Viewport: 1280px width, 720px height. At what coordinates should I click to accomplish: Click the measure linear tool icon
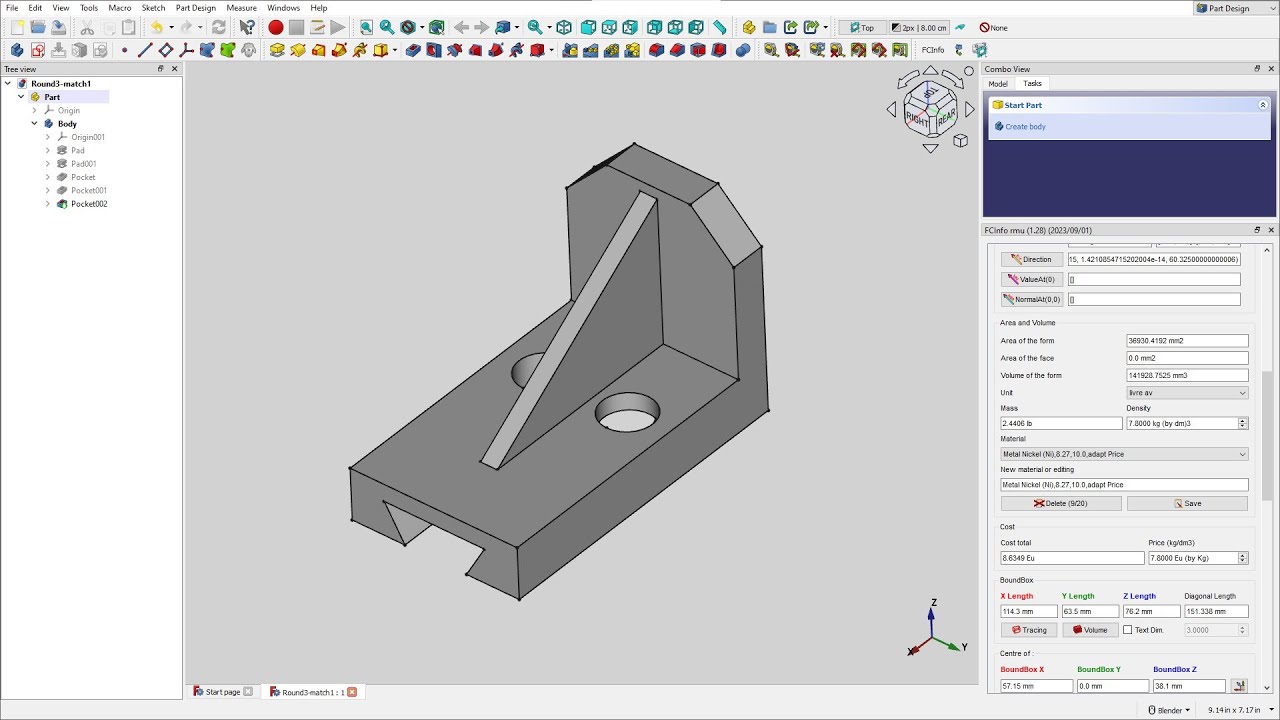pos(771,50)
